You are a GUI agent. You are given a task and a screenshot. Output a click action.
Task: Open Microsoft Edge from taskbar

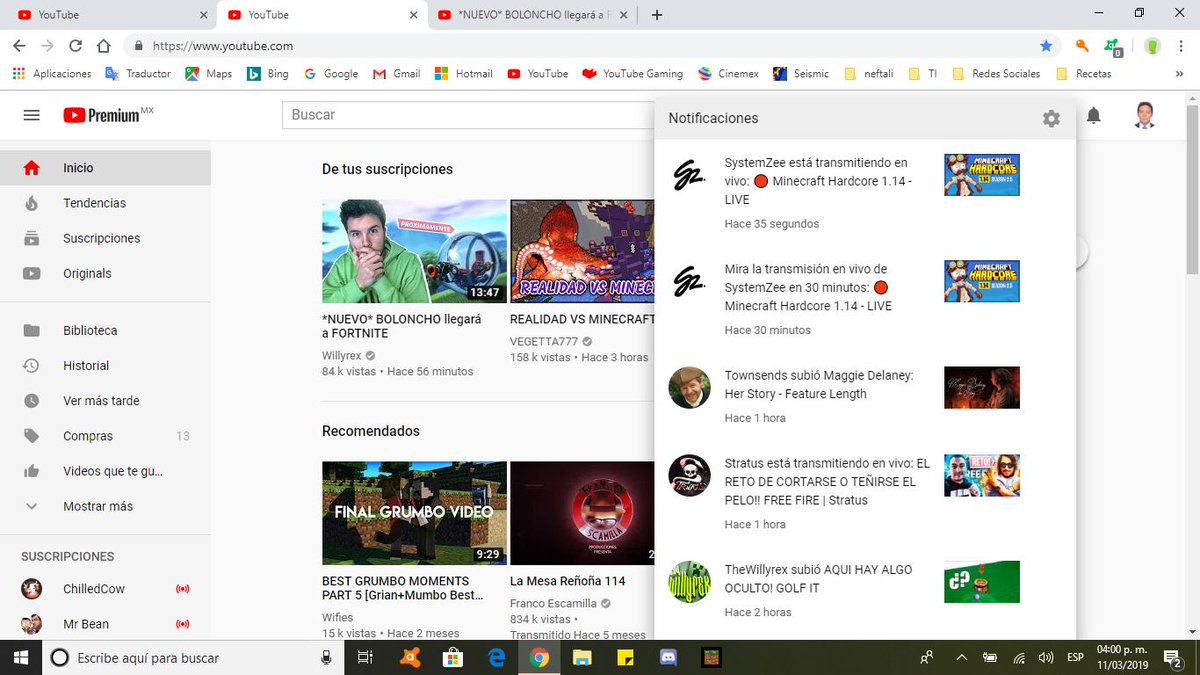click(x=496, y=657)
